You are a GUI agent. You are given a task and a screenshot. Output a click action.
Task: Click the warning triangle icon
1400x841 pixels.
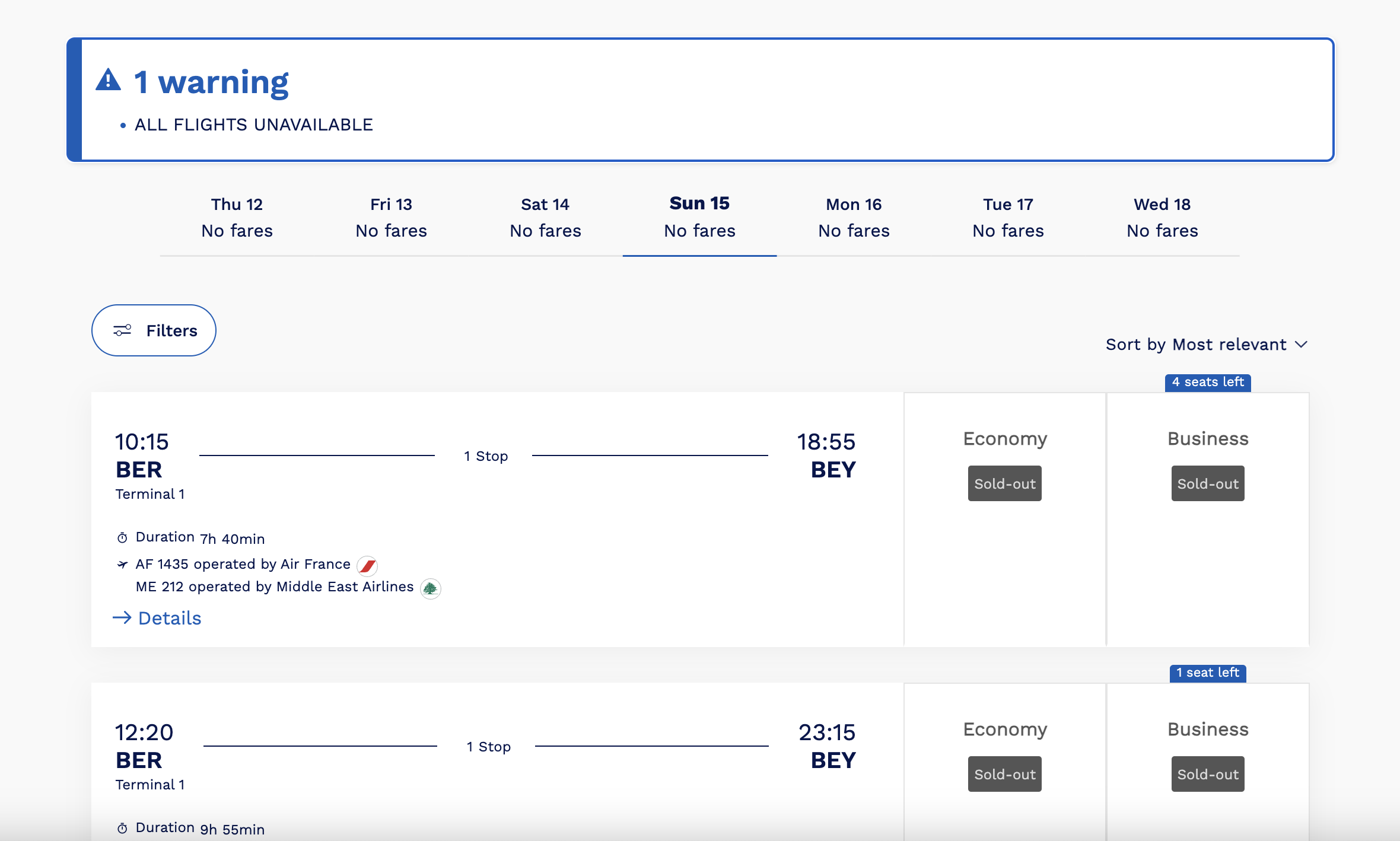(x=109, y=80)
